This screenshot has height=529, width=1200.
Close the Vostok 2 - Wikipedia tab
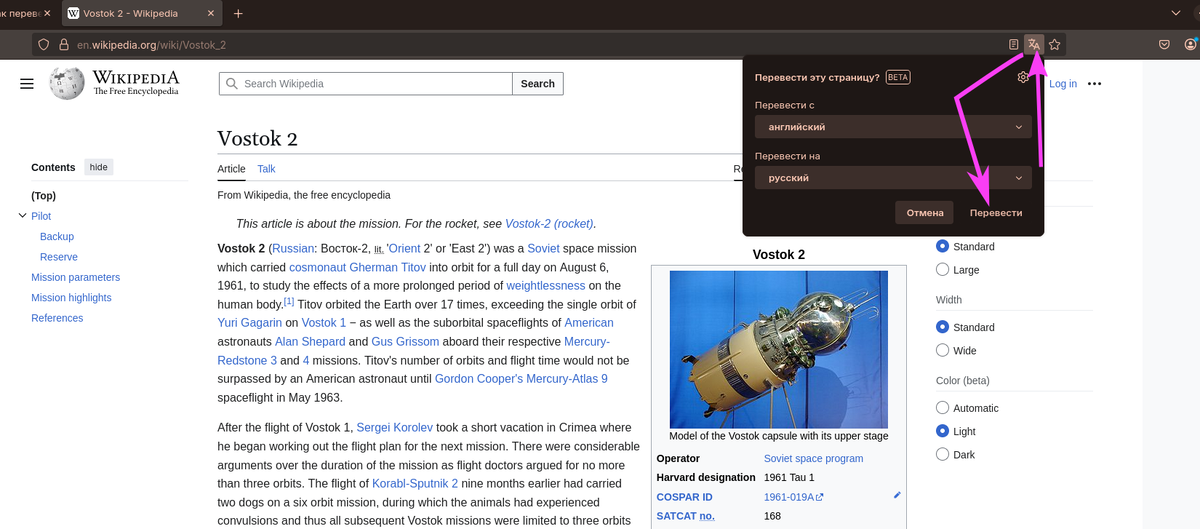click(x=212, y=14)
